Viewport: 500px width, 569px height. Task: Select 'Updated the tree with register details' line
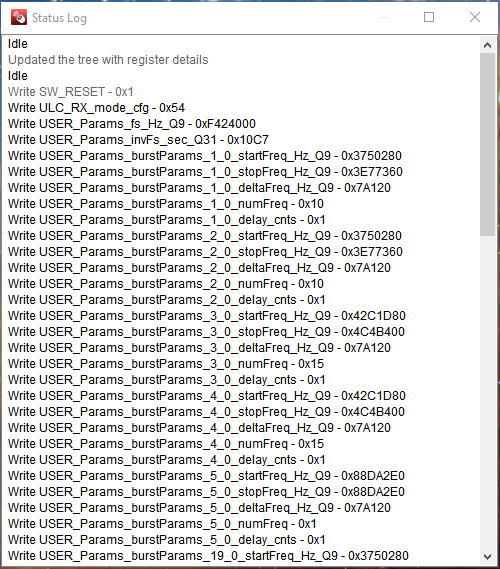click(108, 60)
